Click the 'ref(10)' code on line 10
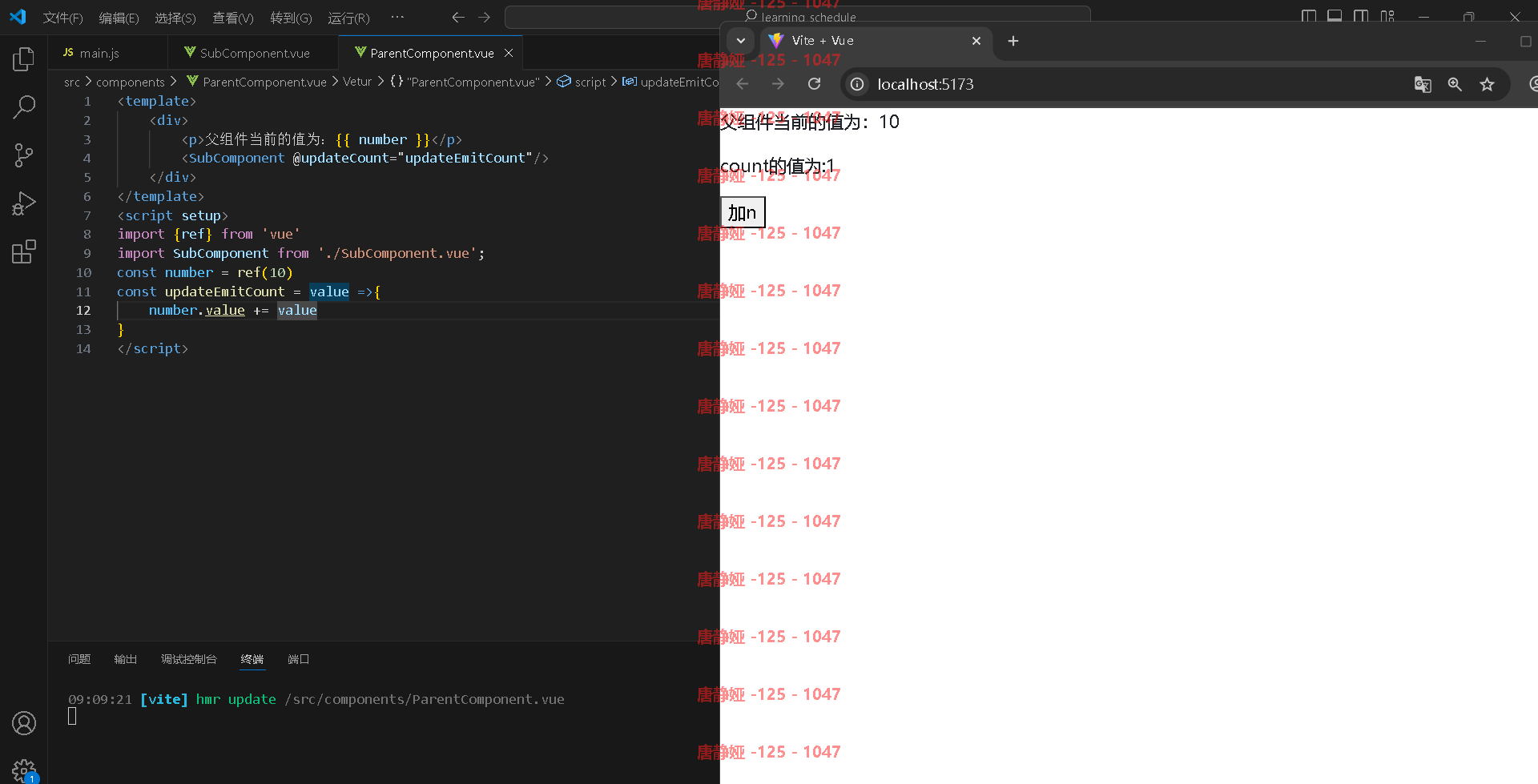 point(265,272)
